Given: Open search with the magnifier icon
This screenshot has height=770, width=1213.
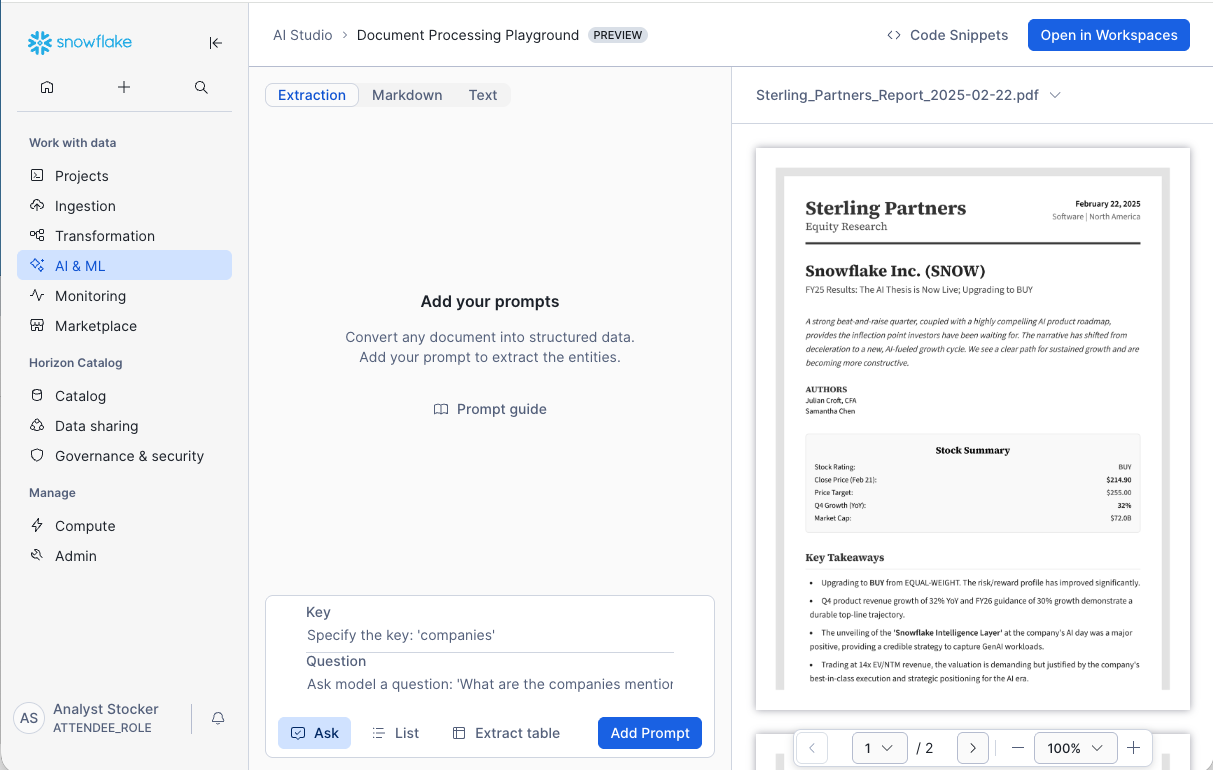Looking at the screenshot, I should [201, 88].
